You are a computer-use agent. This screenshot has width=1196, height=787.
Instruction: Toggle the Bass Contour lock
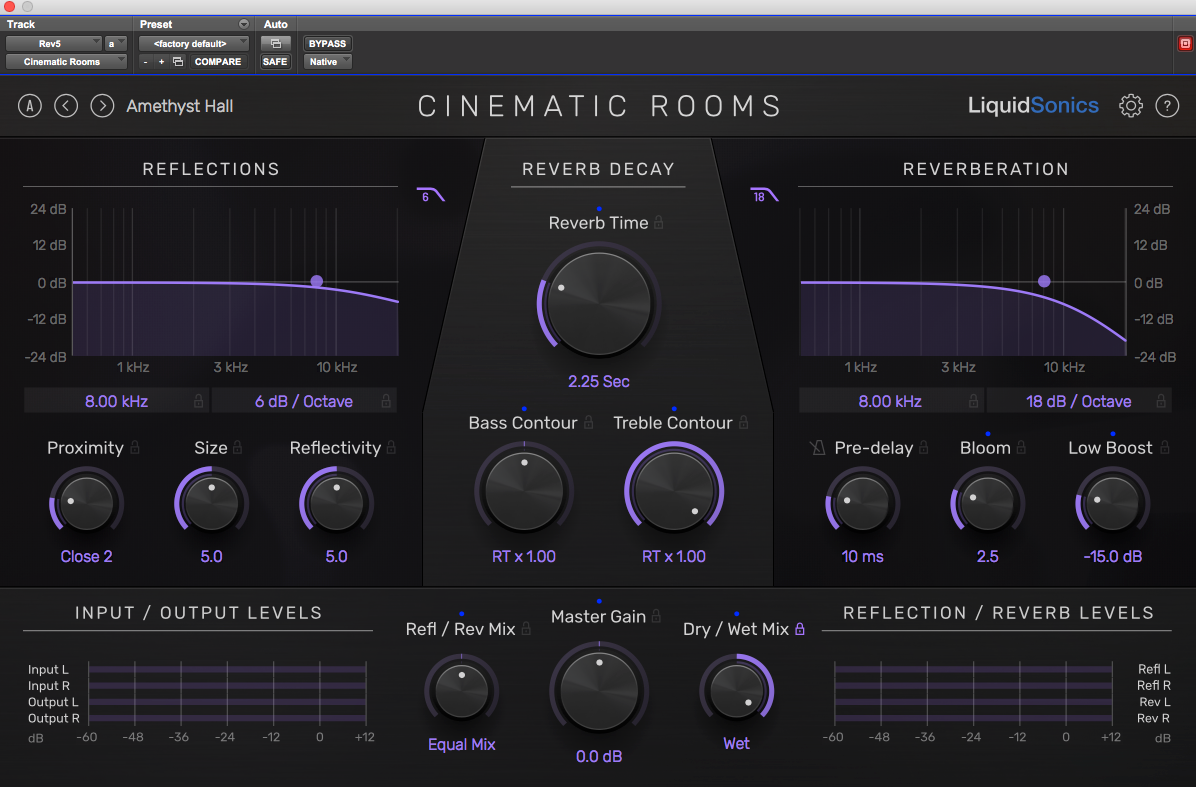pos(588,422)
